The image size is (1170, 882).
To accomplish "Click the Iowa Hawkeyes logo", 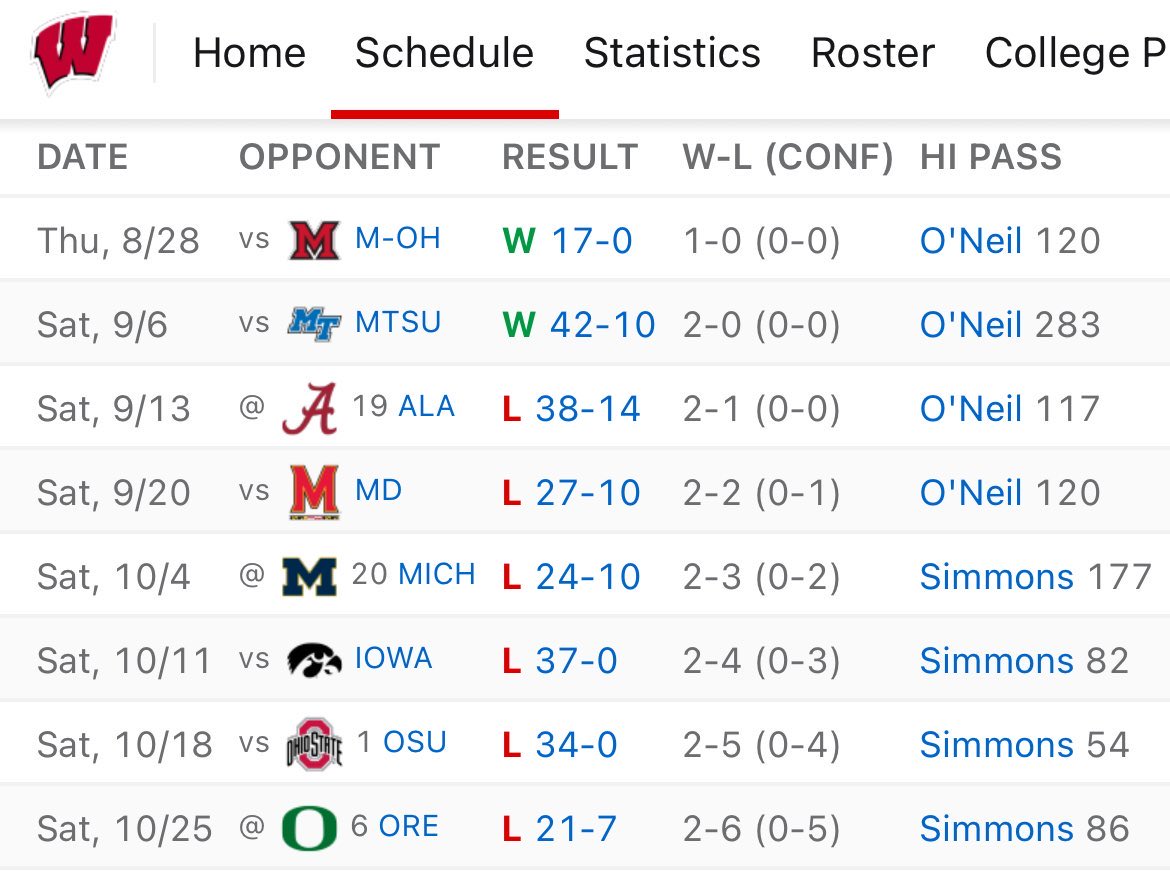I will 314,661.
